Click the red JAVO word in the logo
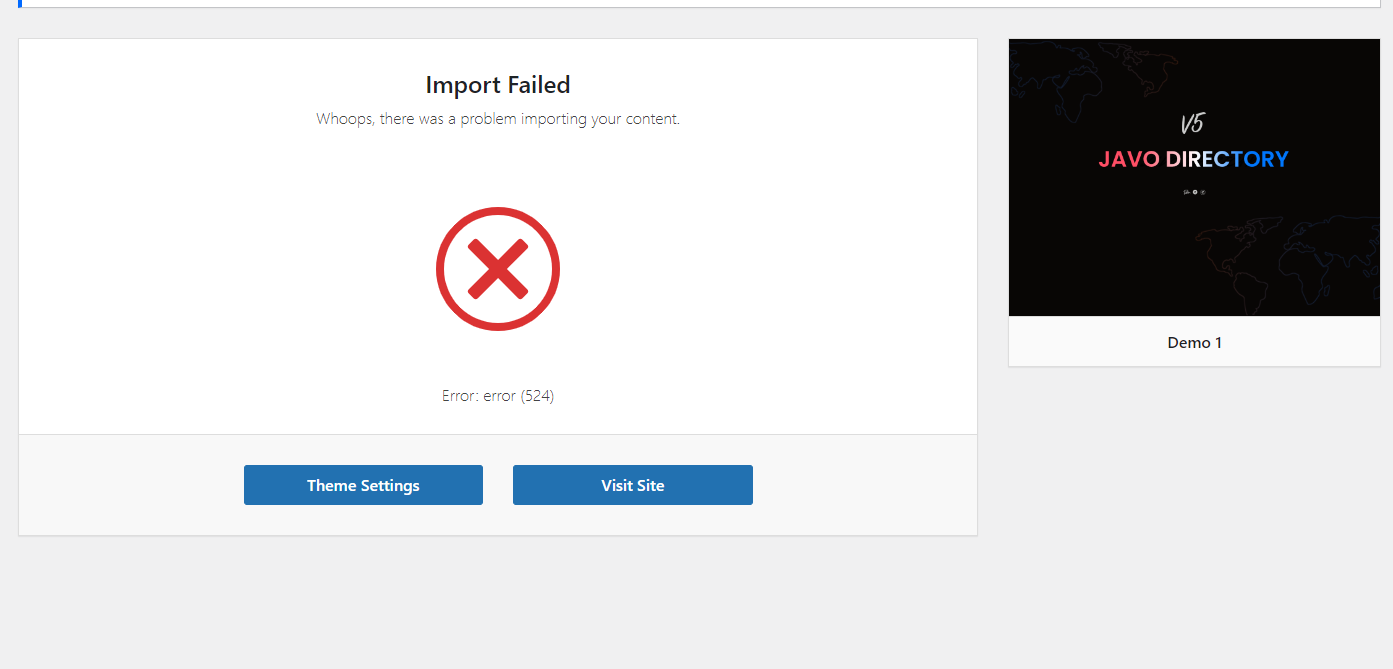 pyautogui.click(x=1129, y=159)
